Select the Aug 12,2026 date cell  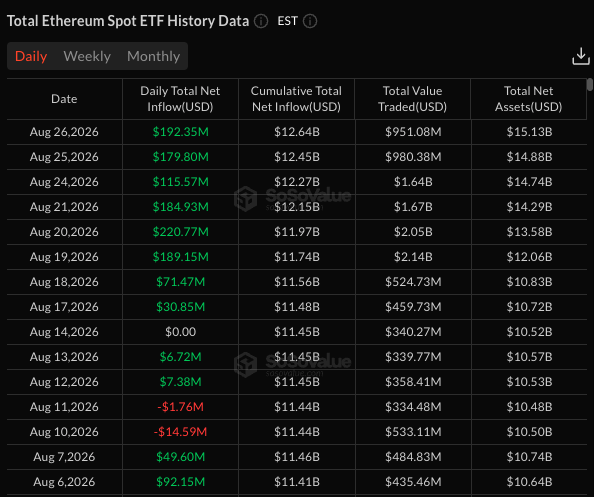point(64,382)
